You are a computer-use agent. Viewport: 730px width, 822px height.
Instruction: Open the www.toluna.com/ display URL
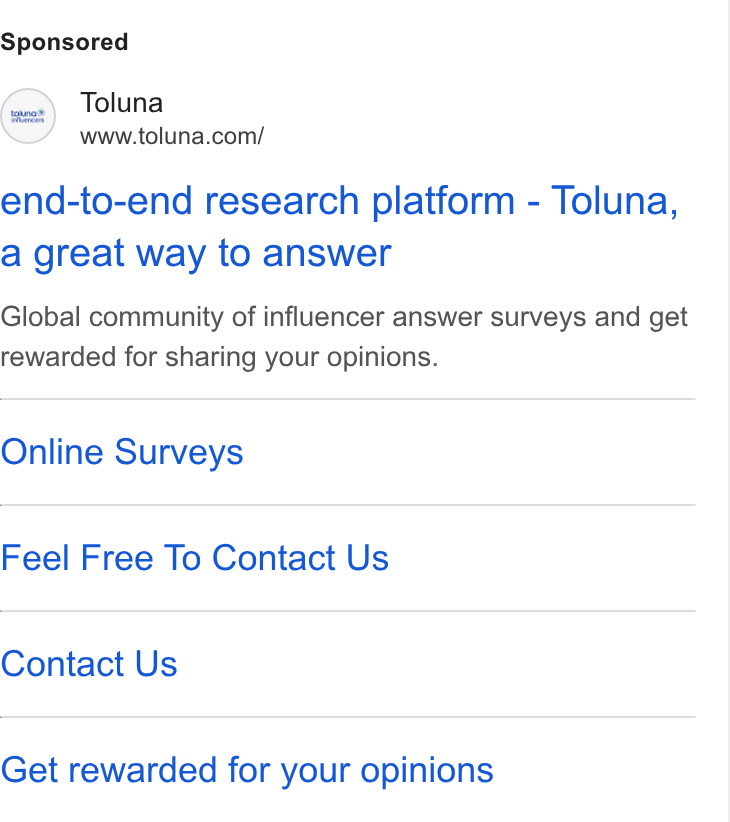pos(172,136)
